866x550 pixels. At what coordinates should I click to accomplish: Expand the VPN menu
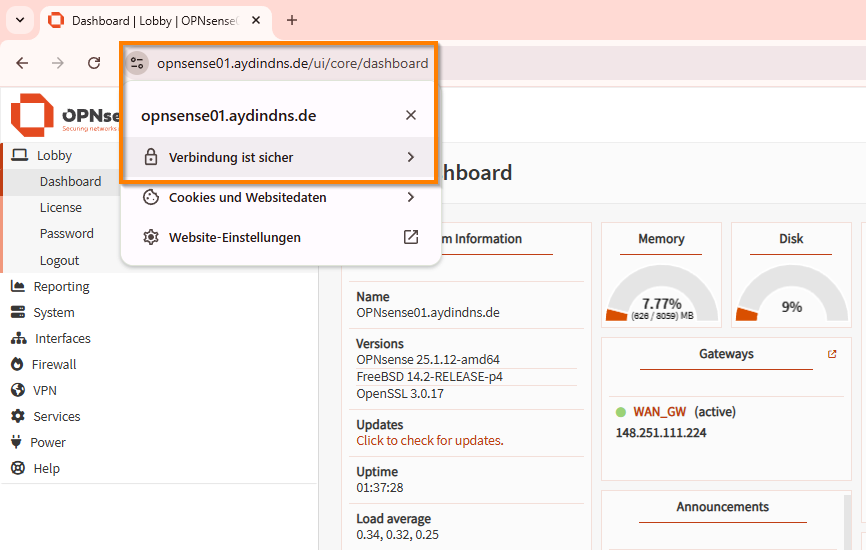pos(45,390)
